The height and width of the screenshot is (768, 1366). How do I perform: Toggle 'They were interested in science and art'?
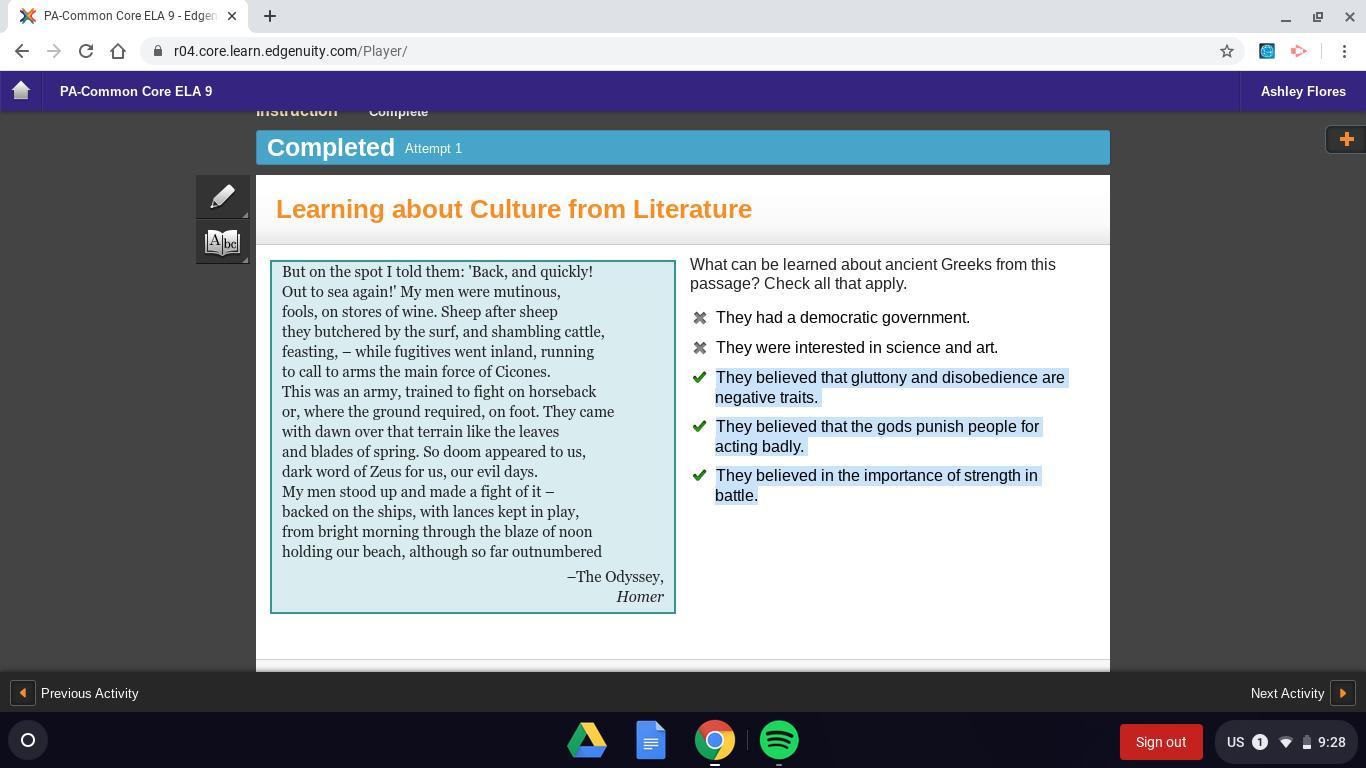[700, 348]
